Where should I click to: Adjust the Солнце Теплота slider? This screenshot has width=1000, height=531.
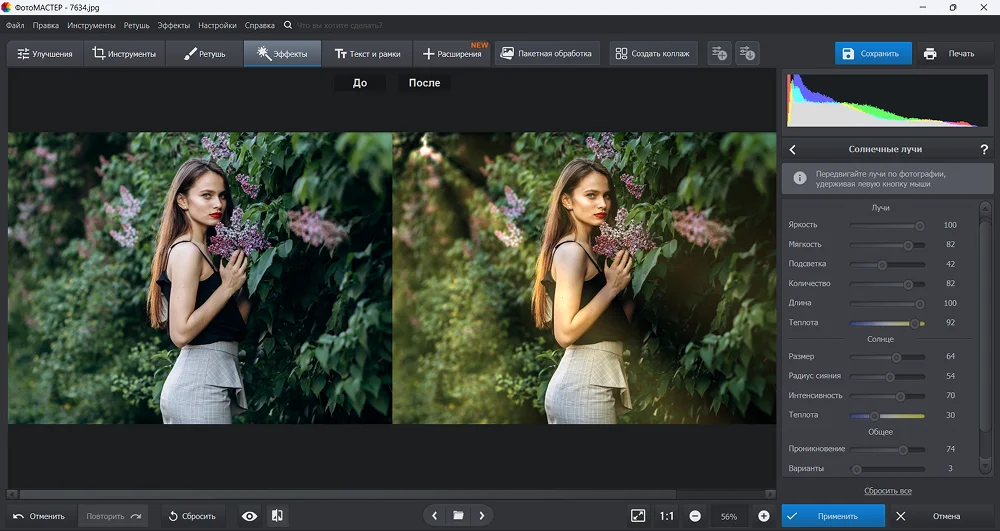886,416
